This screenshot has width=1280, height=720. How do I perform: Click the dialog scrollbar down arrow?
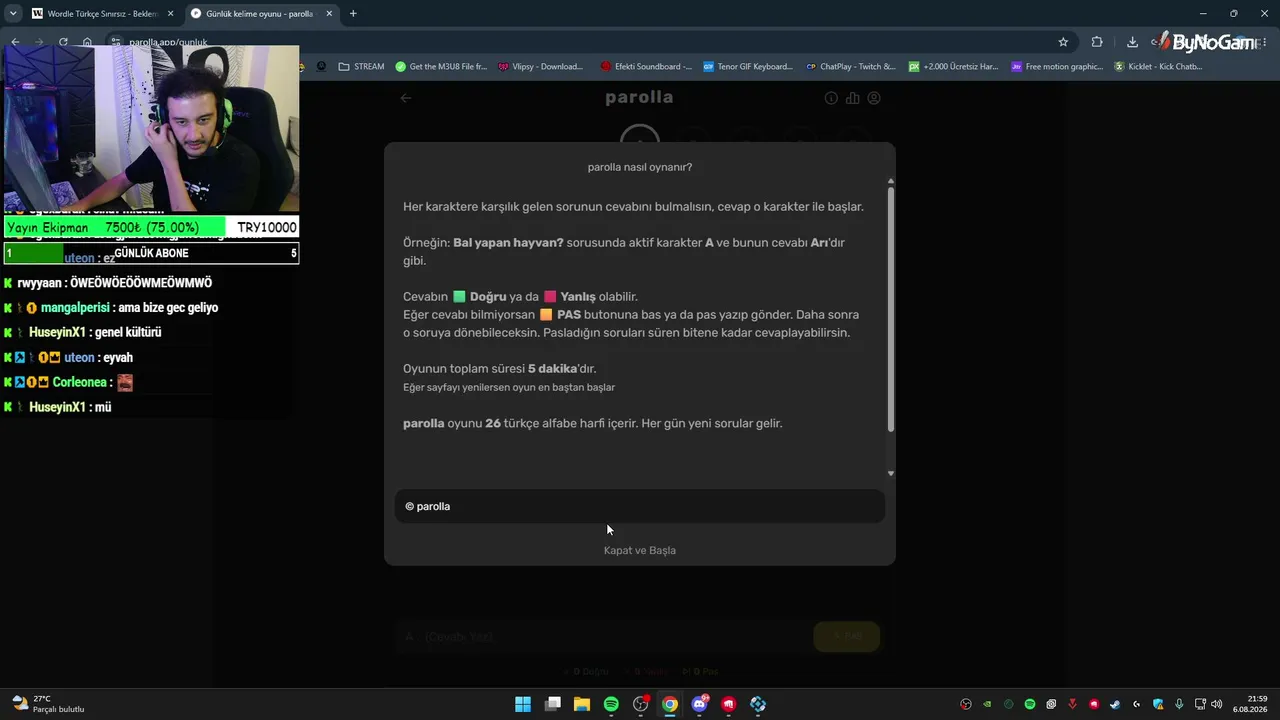click(x=891, y=474)
